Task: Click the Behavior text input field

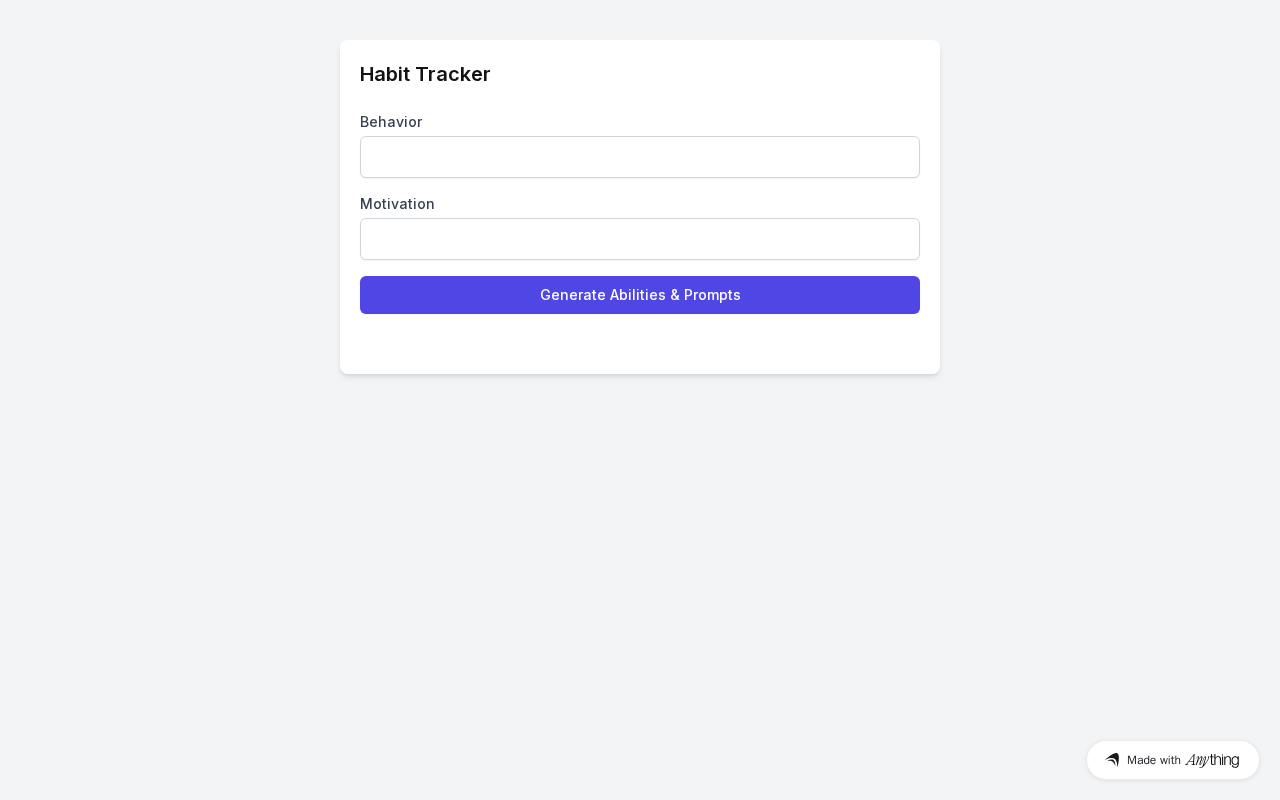Action: click(x=640, y=157)
